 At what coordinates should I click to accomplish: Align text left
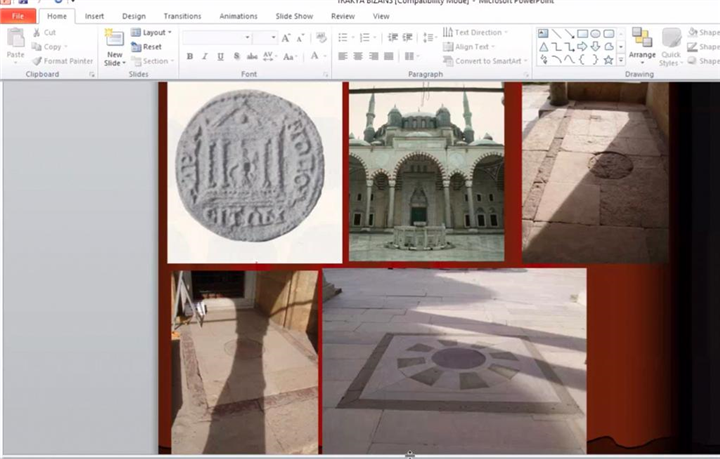coord(343,56)
